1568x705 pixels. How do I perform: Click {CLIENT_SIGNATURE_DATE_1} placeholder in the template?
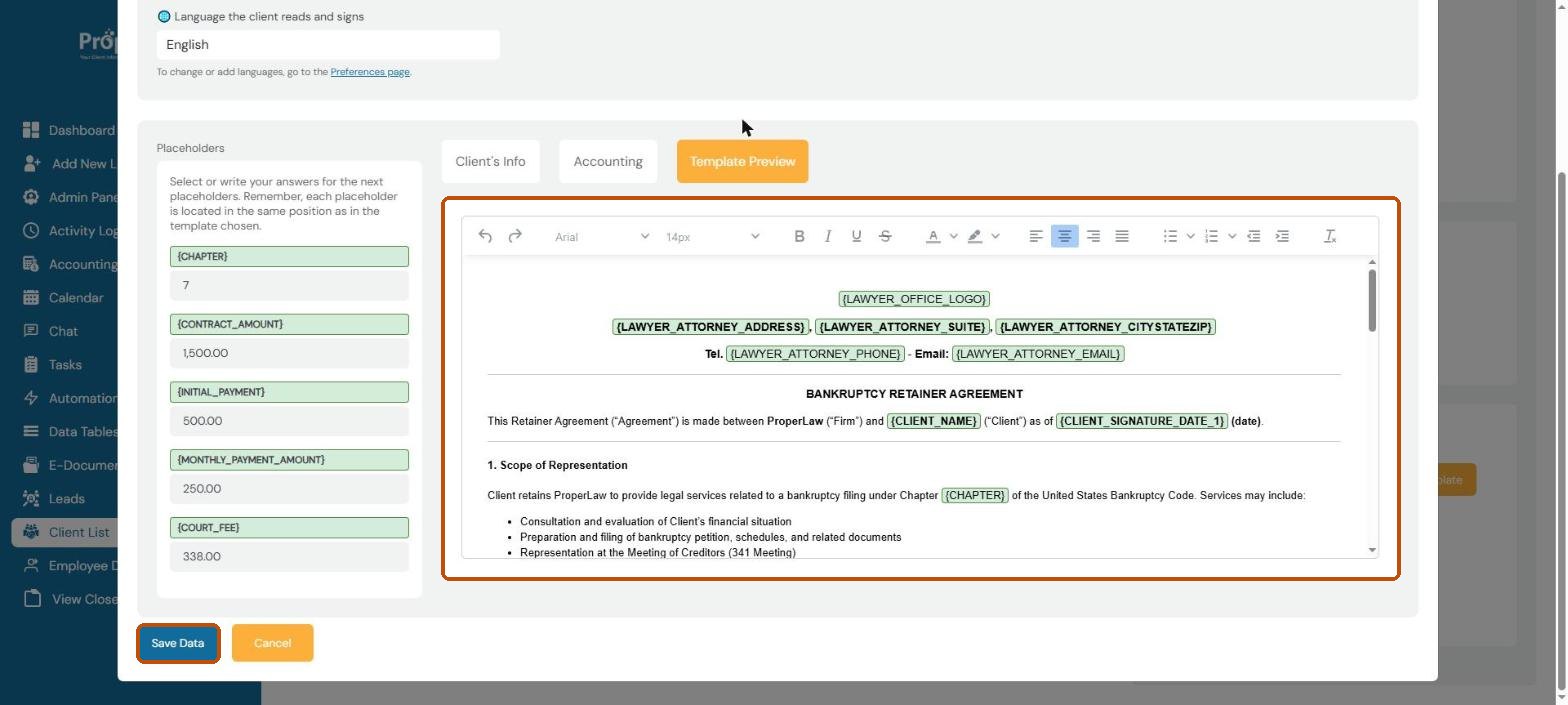coord(1142,421)
